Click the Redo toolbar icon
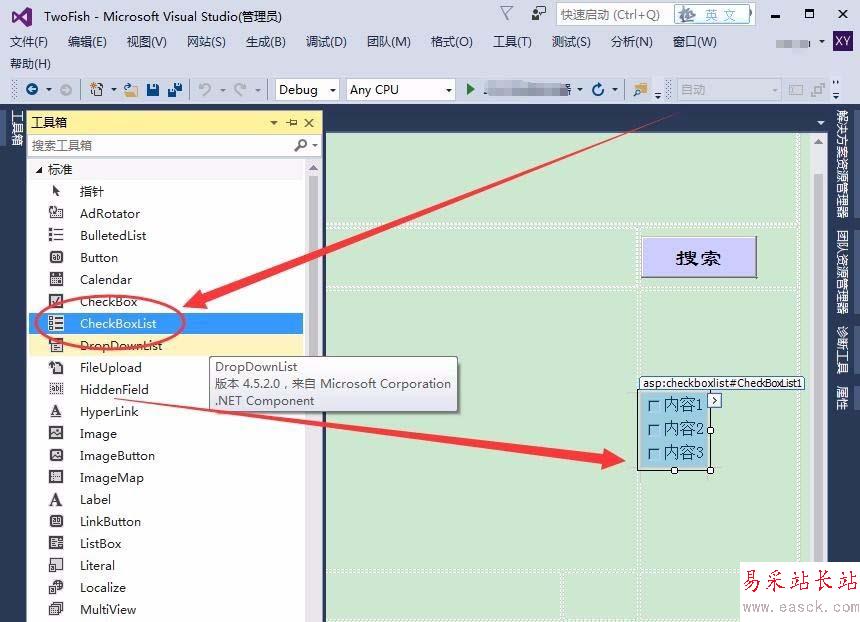This screenshot has width=860, height=622. 240,89
